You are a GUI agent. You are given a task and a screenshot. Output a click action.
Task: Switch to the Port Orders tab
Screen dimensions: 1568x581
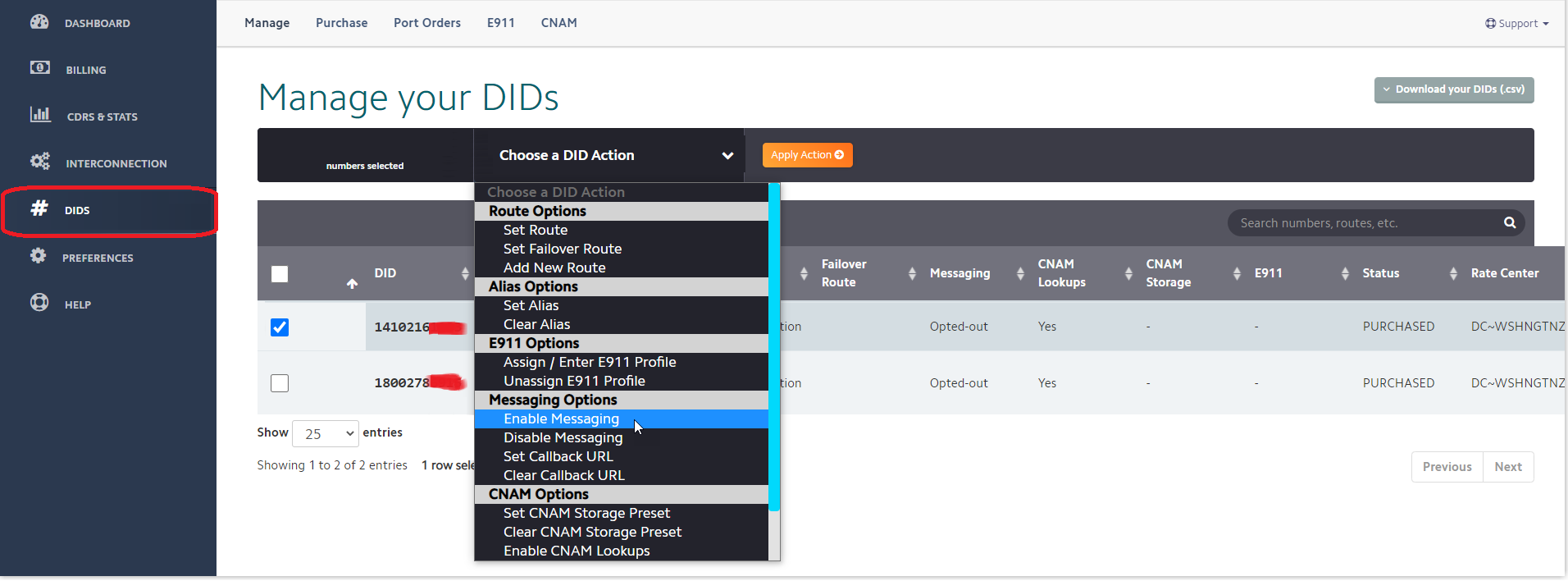tap(426, 23)
